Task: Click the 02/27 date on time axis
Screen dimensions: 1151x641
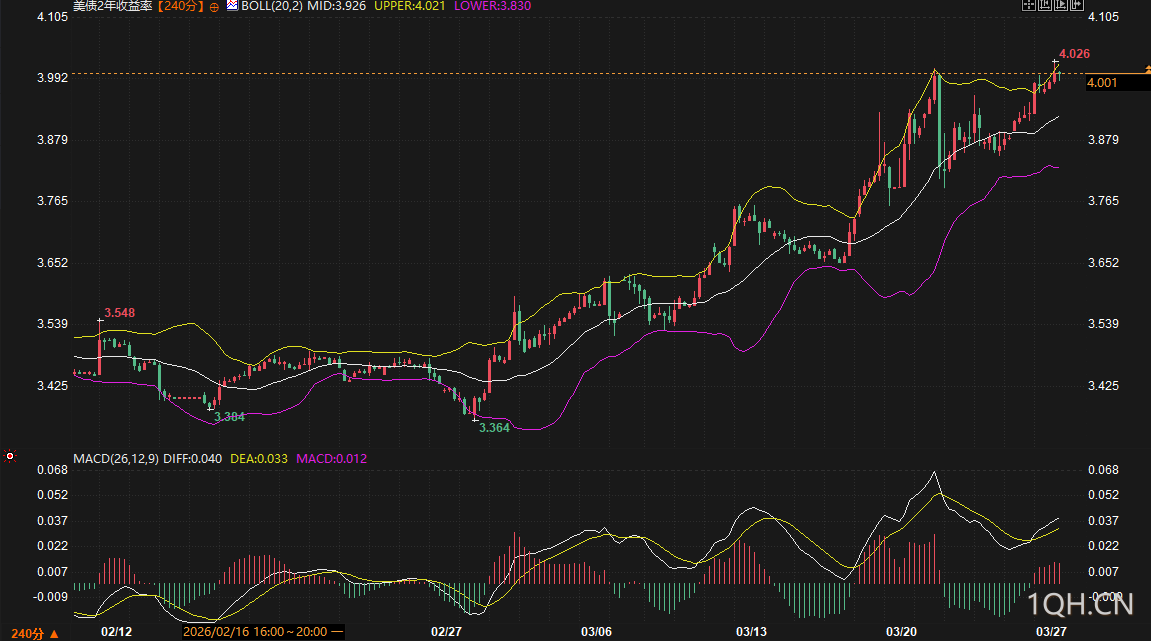Action: click(446, 632)
